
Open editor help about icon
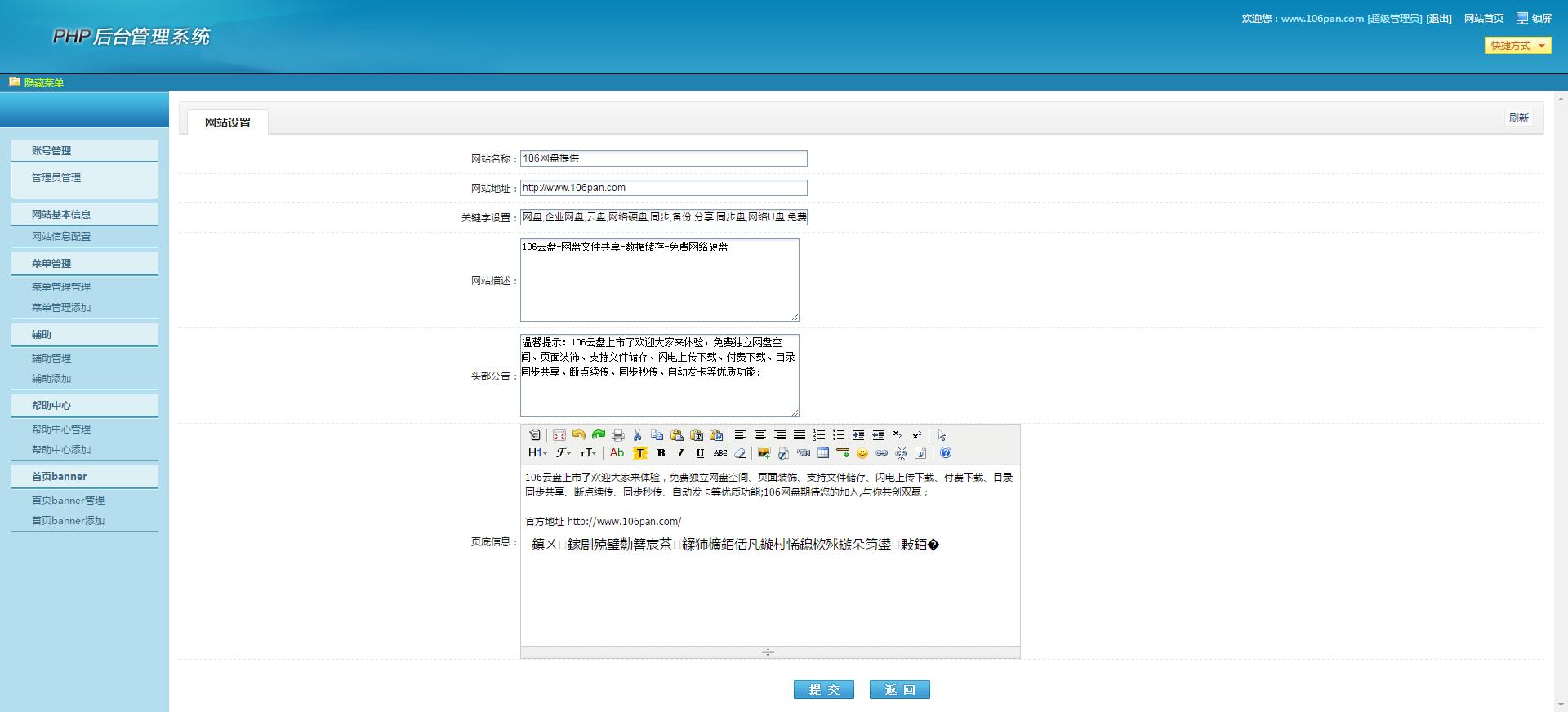point(946,453)
